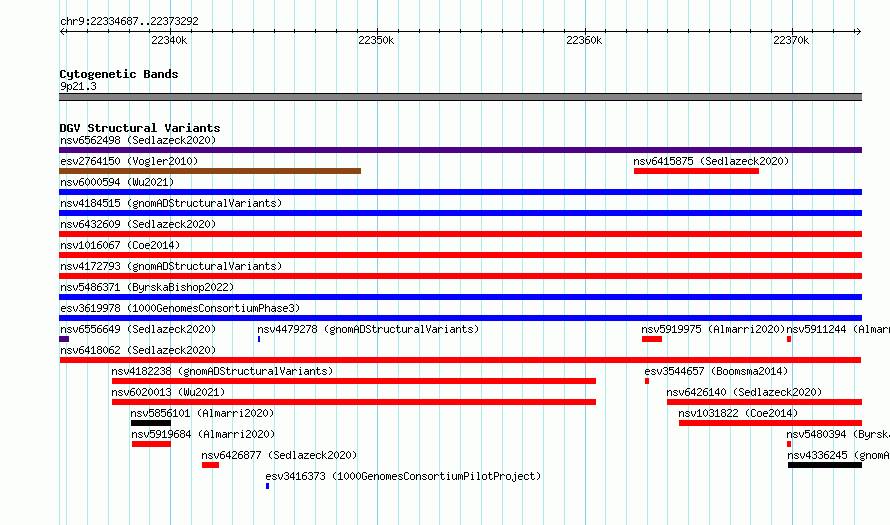The image size is (890, 525).
Task: Click the 22370k ruler mark
Action: (x=791, y=40)
